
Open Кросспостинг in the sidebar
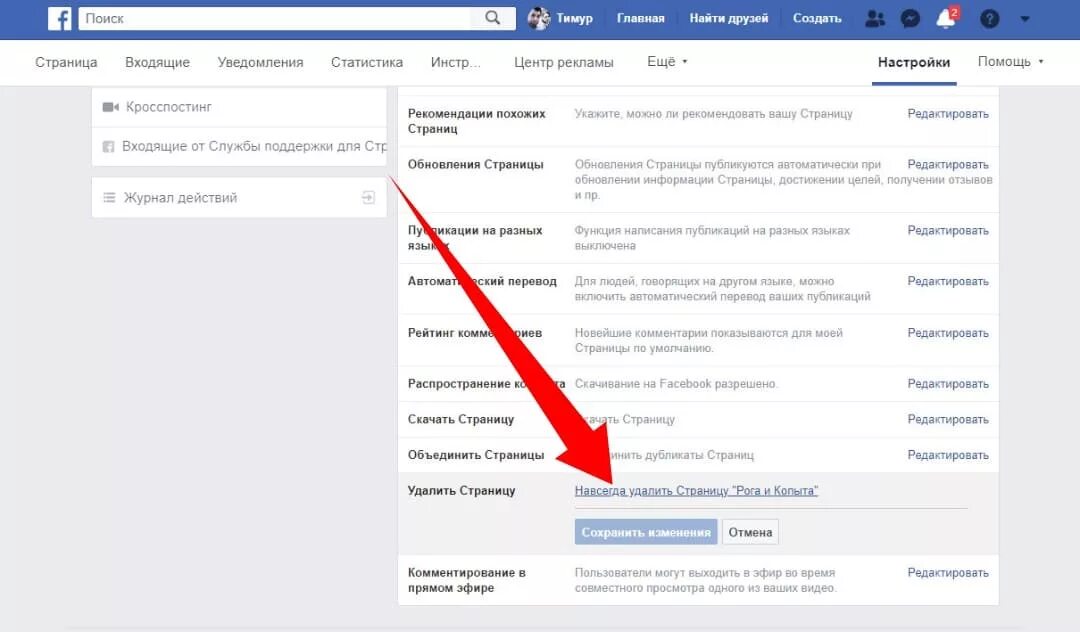point(239,107)
